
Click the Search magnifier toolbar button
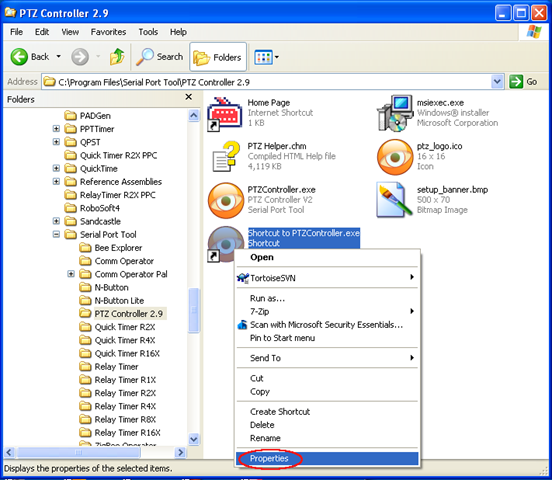[159, 57]
